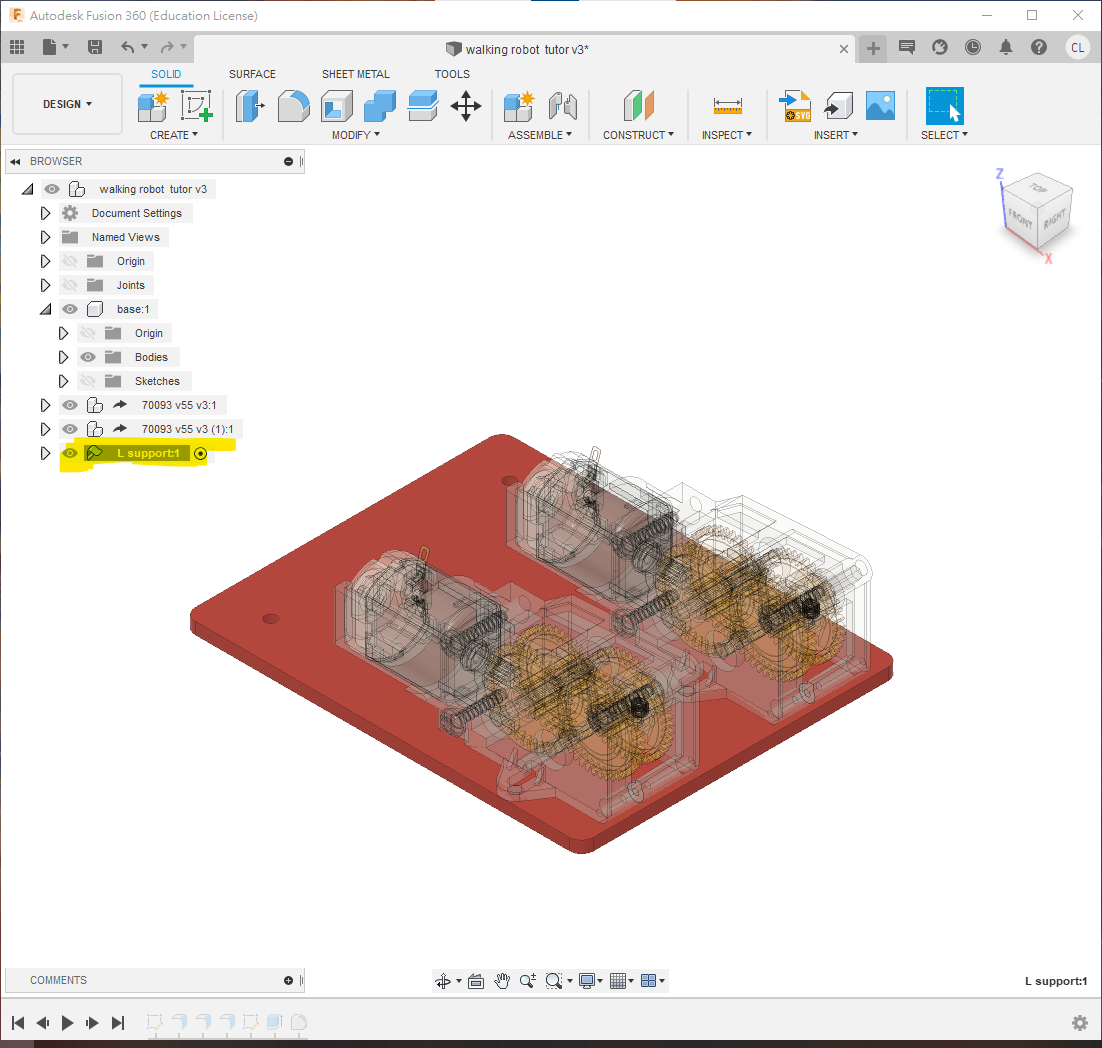Click the Create Sketch icon
The height and width of the screenshot is (1048, 1102).
click(197, 105)
